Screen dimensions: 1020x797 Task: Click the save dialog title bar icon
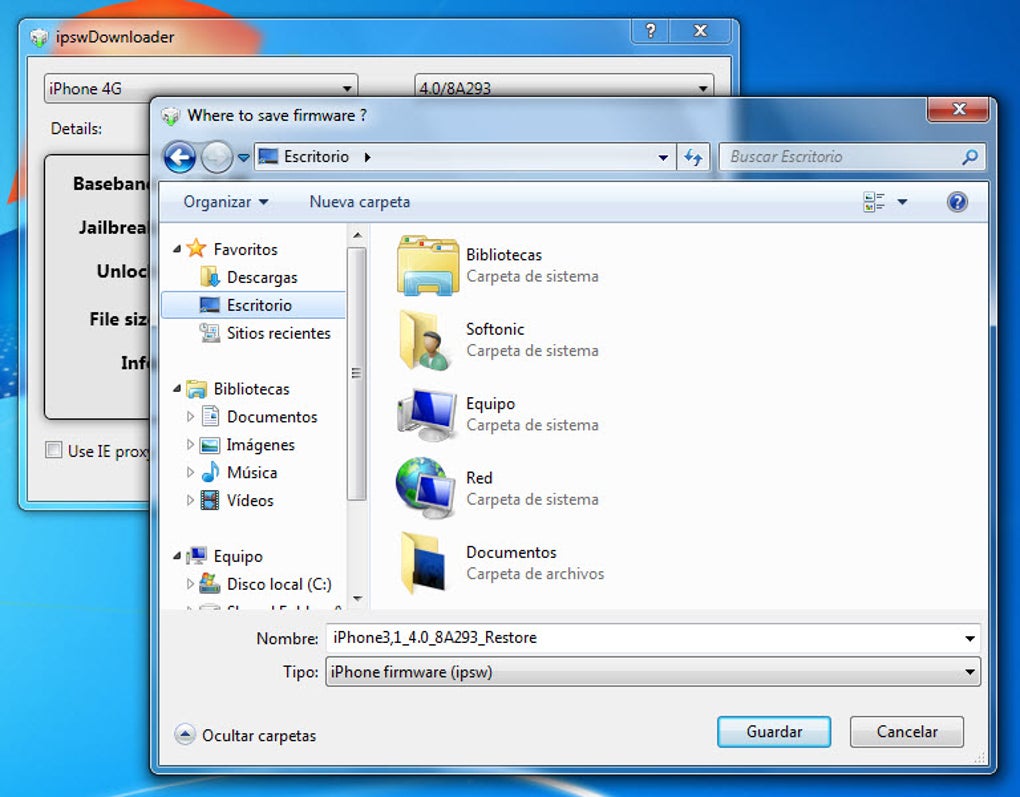pos(170,116)
